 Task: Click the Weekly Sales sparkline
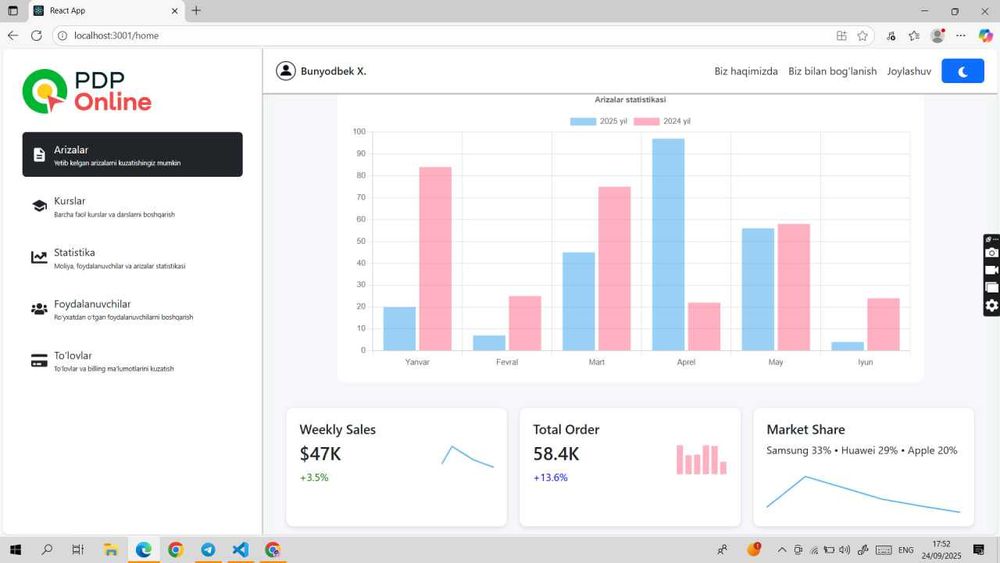coord(467,455)
